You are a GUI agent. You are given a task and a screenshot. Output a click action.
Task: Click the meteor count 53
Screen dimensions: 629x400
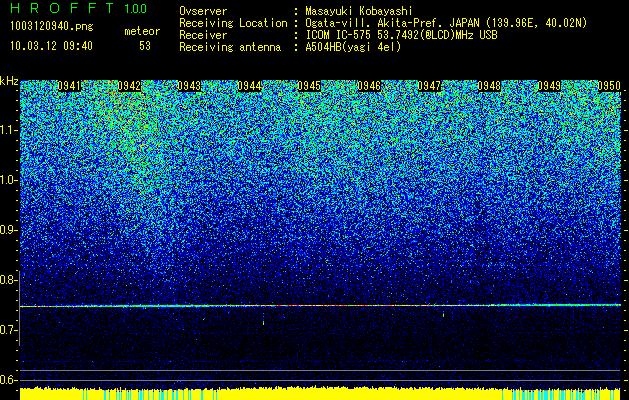coord(145,46)
